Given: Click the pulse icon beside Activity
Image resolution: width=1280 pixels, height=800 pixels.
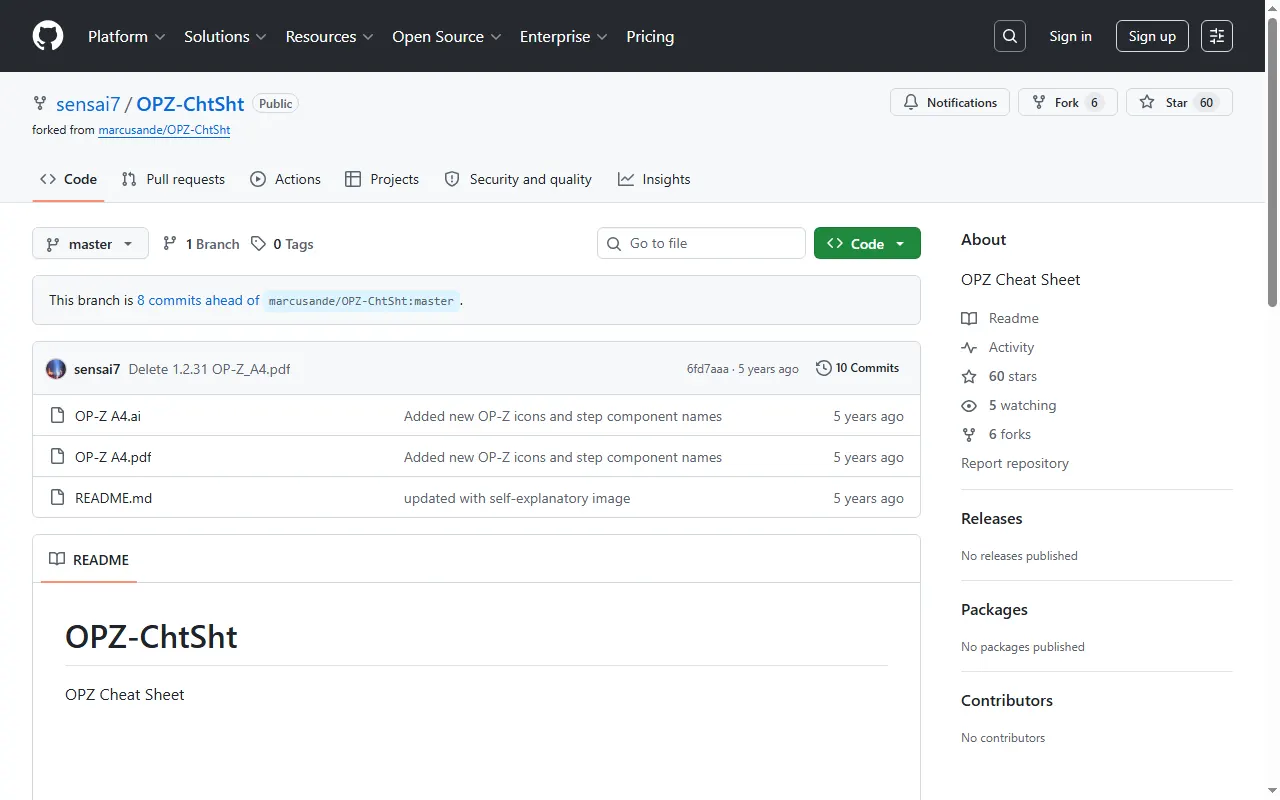Looking at the screenshot, I should (969, 347).
